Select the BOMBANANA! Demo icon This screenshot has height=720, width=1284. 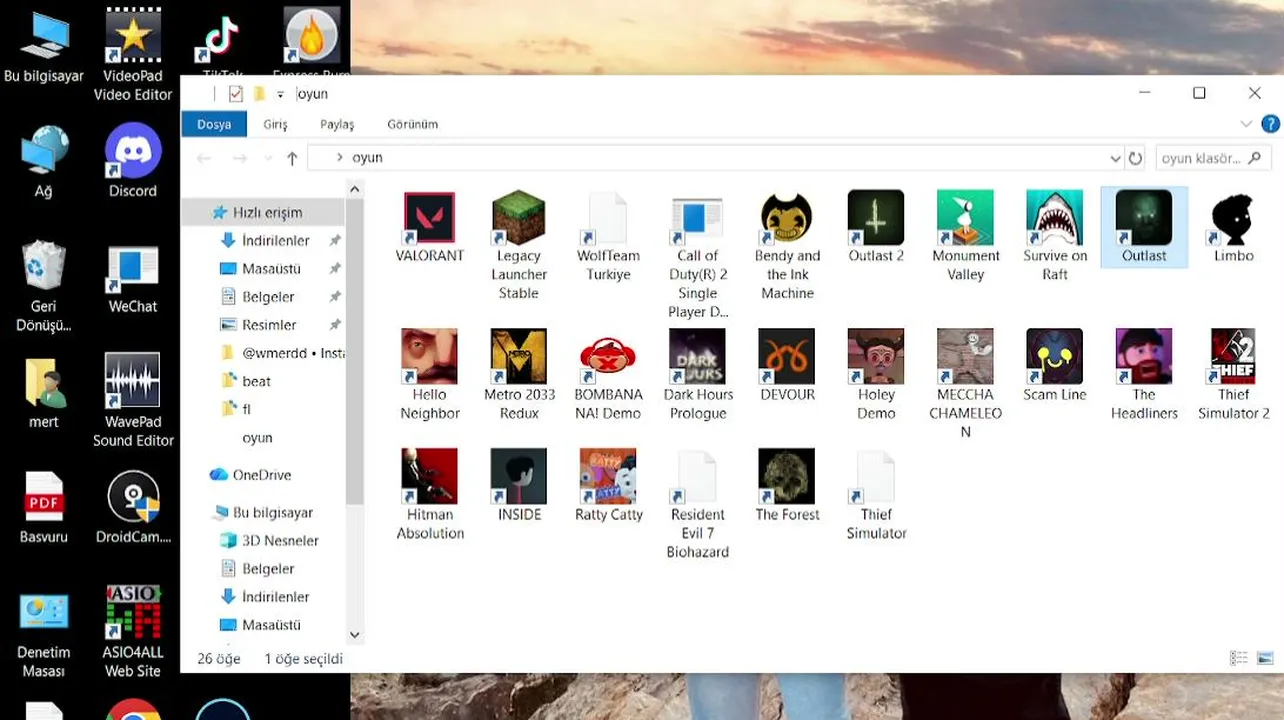608,376
